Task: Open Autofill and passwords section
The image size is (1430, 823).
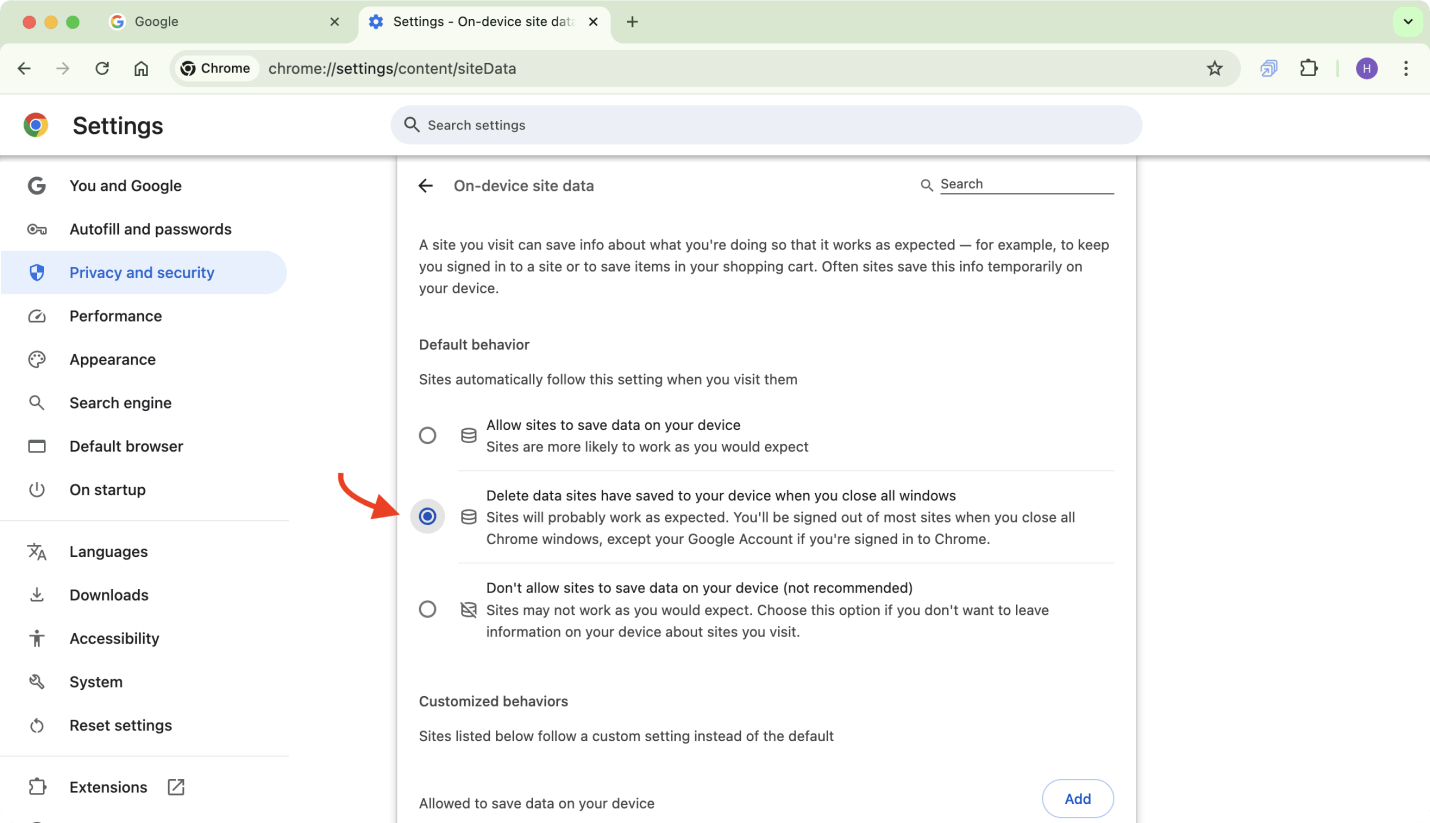Action: (150, 229)
